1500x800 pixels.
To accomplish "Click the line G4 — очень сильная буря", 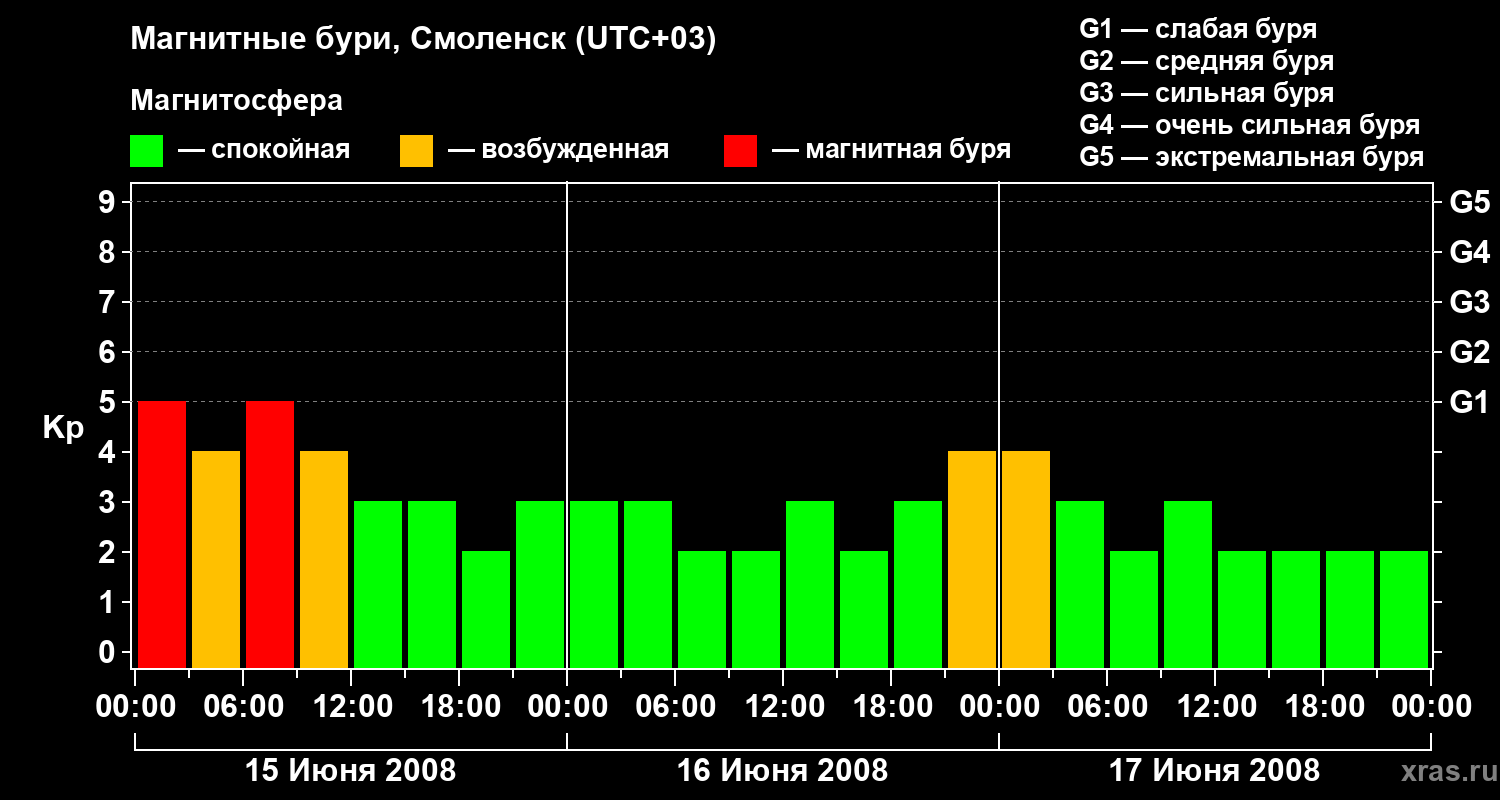I will tap(1249, 125).
